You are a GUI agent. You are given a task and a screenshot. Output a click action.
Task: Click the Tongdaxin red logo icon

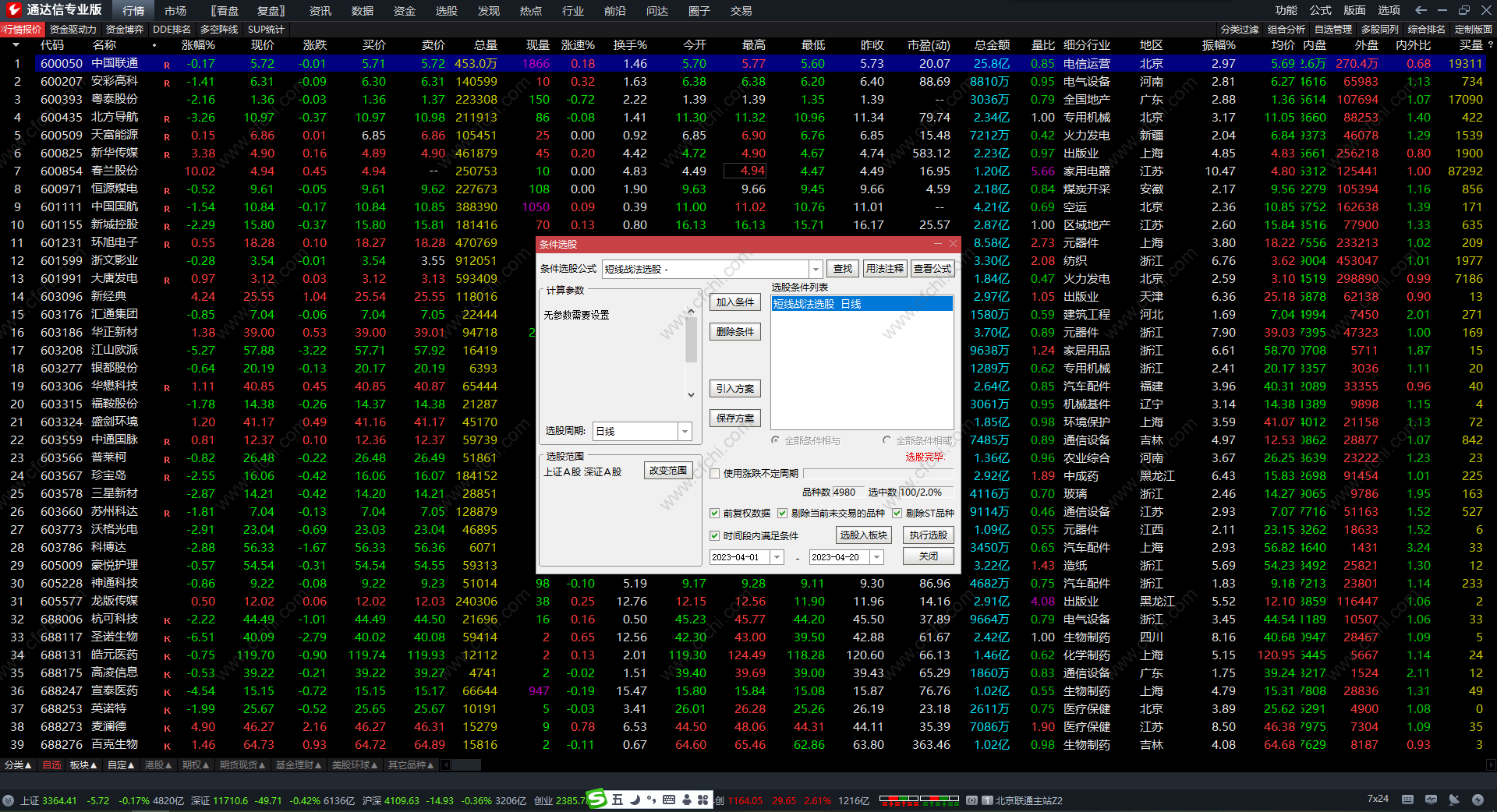(13, 10)
